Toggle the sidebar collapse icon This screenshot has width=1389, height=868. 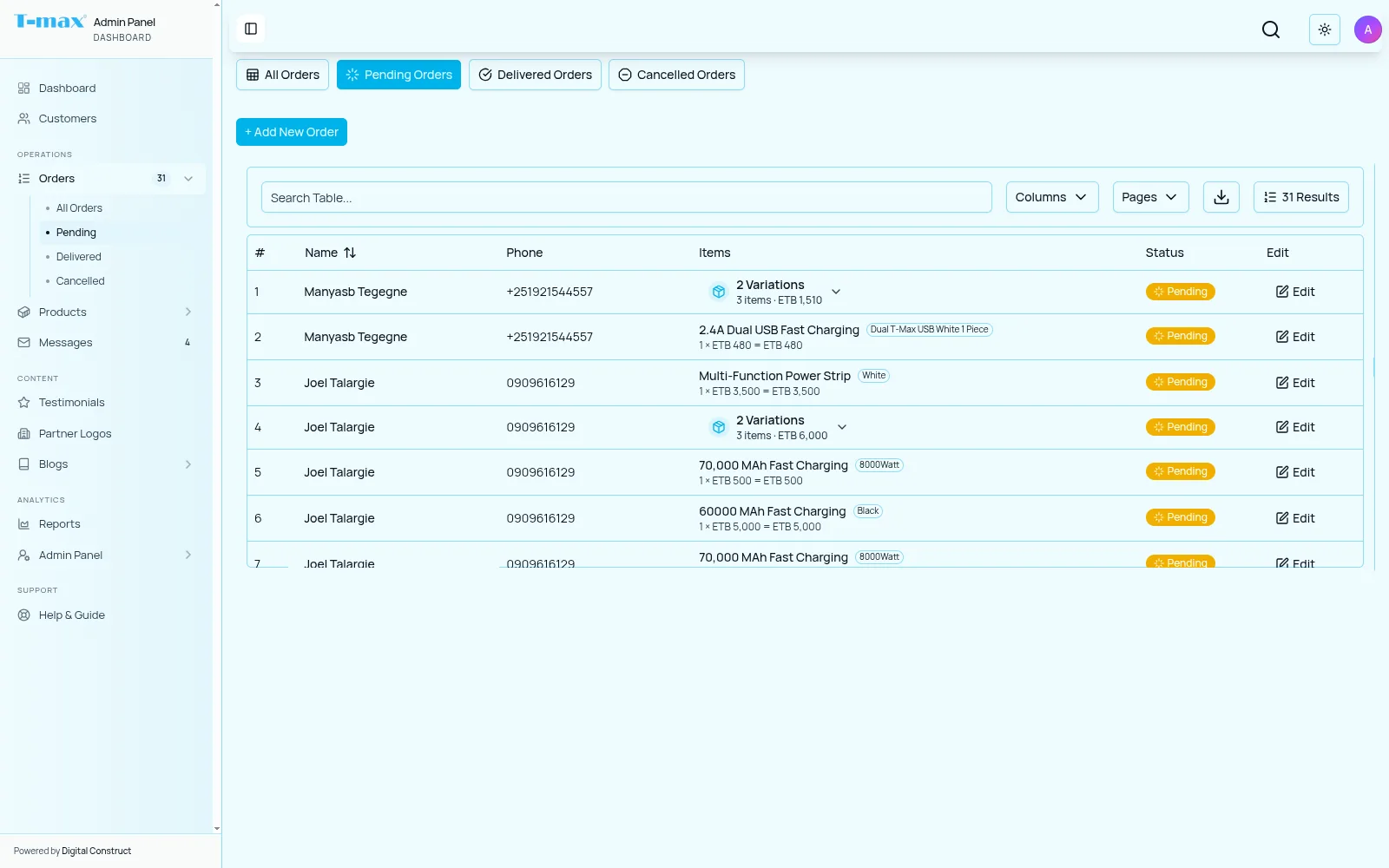point(251,29)
